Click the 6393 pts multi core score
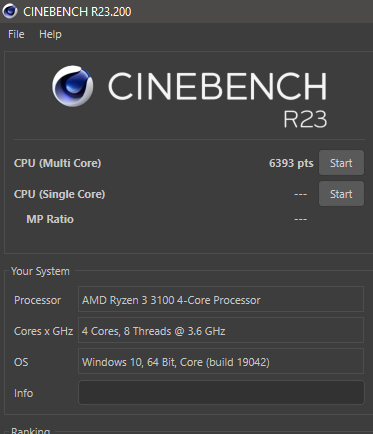The height and width of the screenshot is (434, 373). point(291,163)
